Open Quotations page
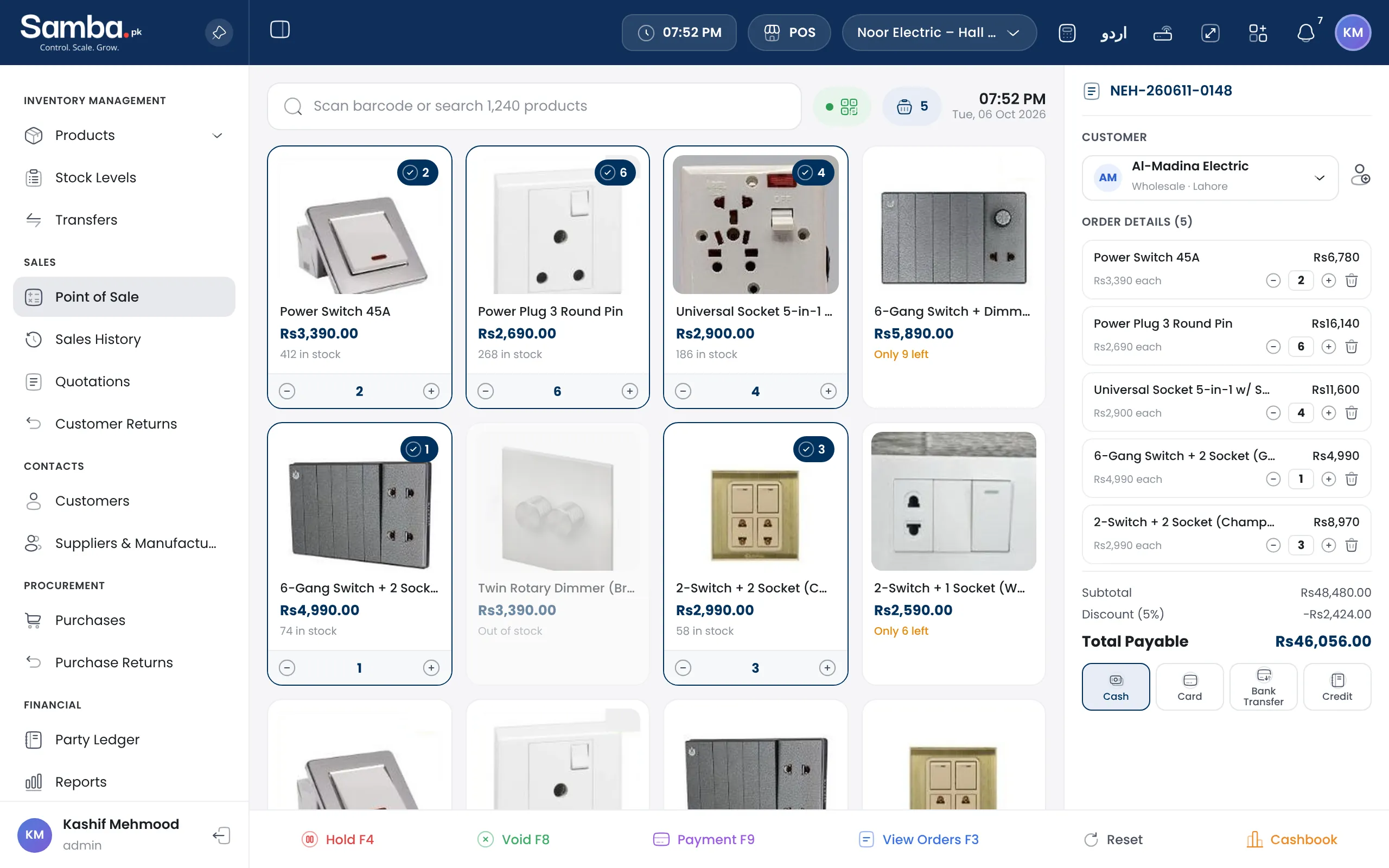 (x=124, y=382)
